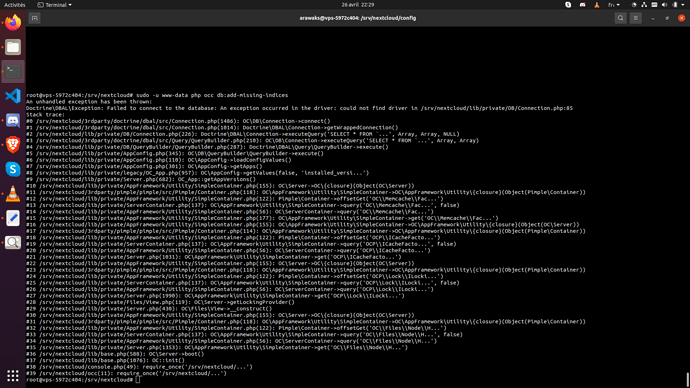Open Skype from the dock
The image size is (690, 388).
pyautogui.click(x=13, y=169)
